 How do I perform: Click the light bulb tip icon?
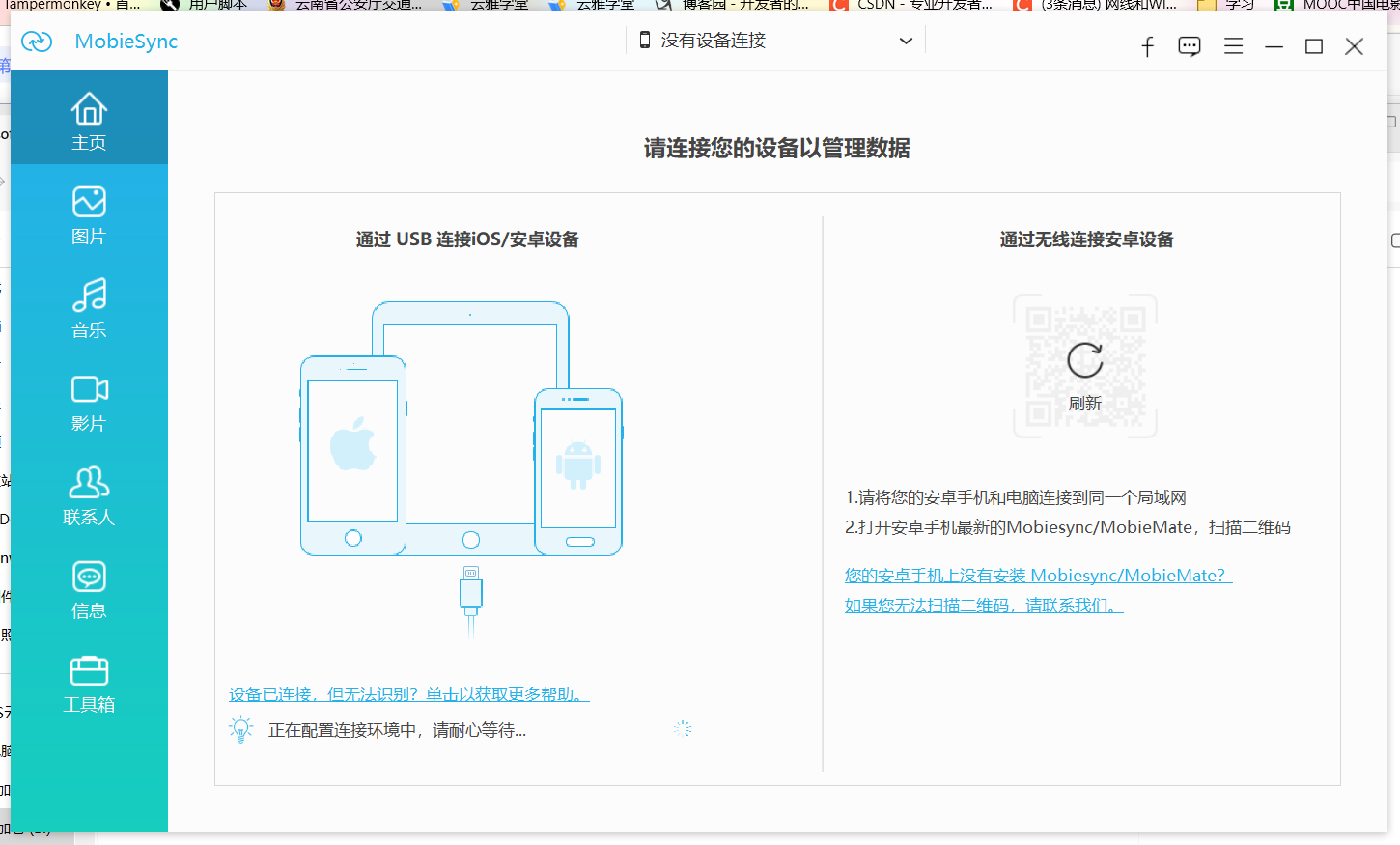point(240,729)
